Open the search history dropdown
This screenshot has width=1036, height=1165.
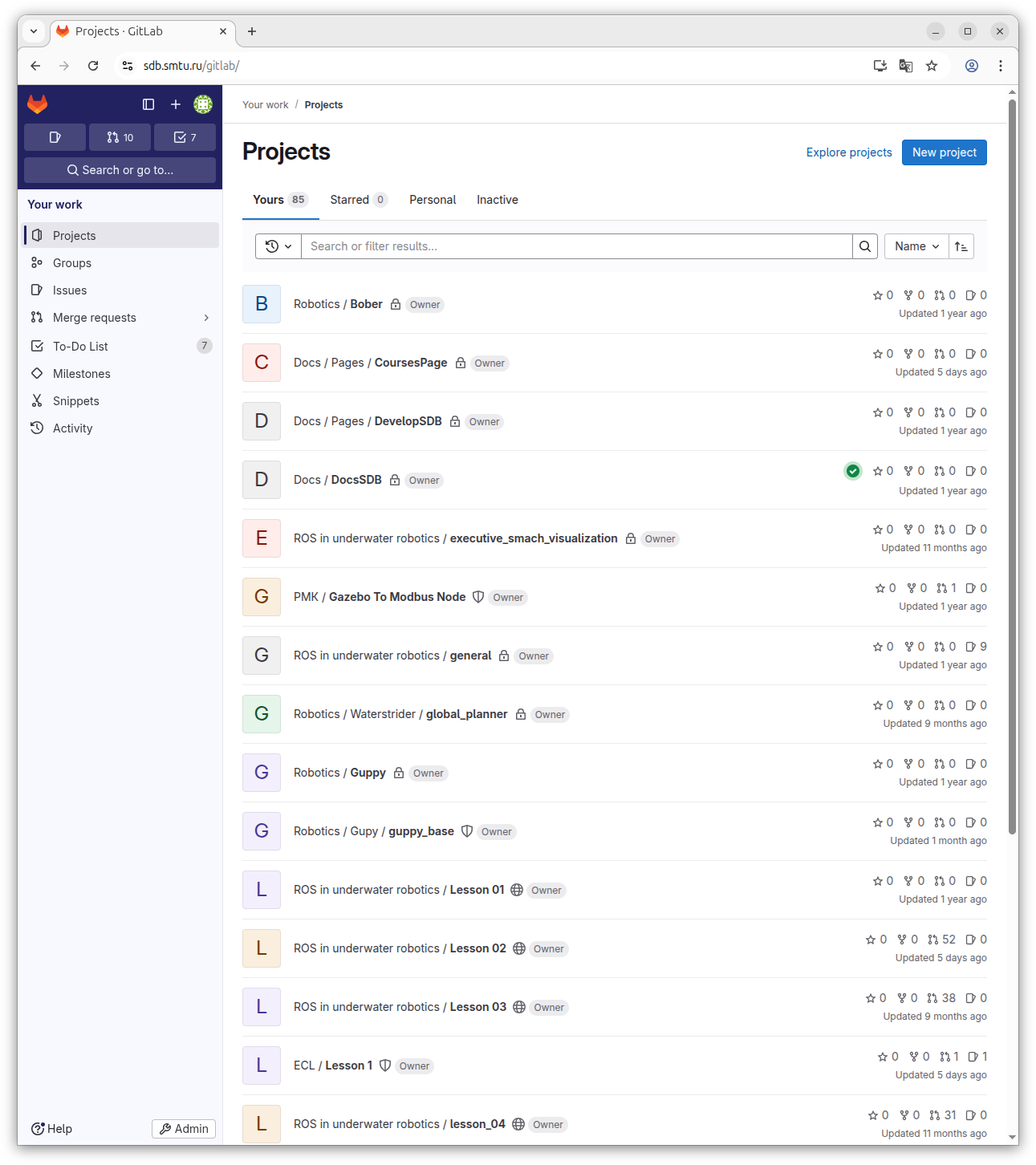(278, 246)
